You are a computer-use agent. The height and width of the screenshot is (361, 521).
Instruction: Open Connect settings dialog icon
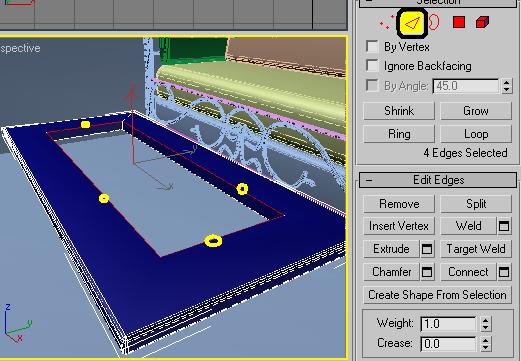coord(504,272)
